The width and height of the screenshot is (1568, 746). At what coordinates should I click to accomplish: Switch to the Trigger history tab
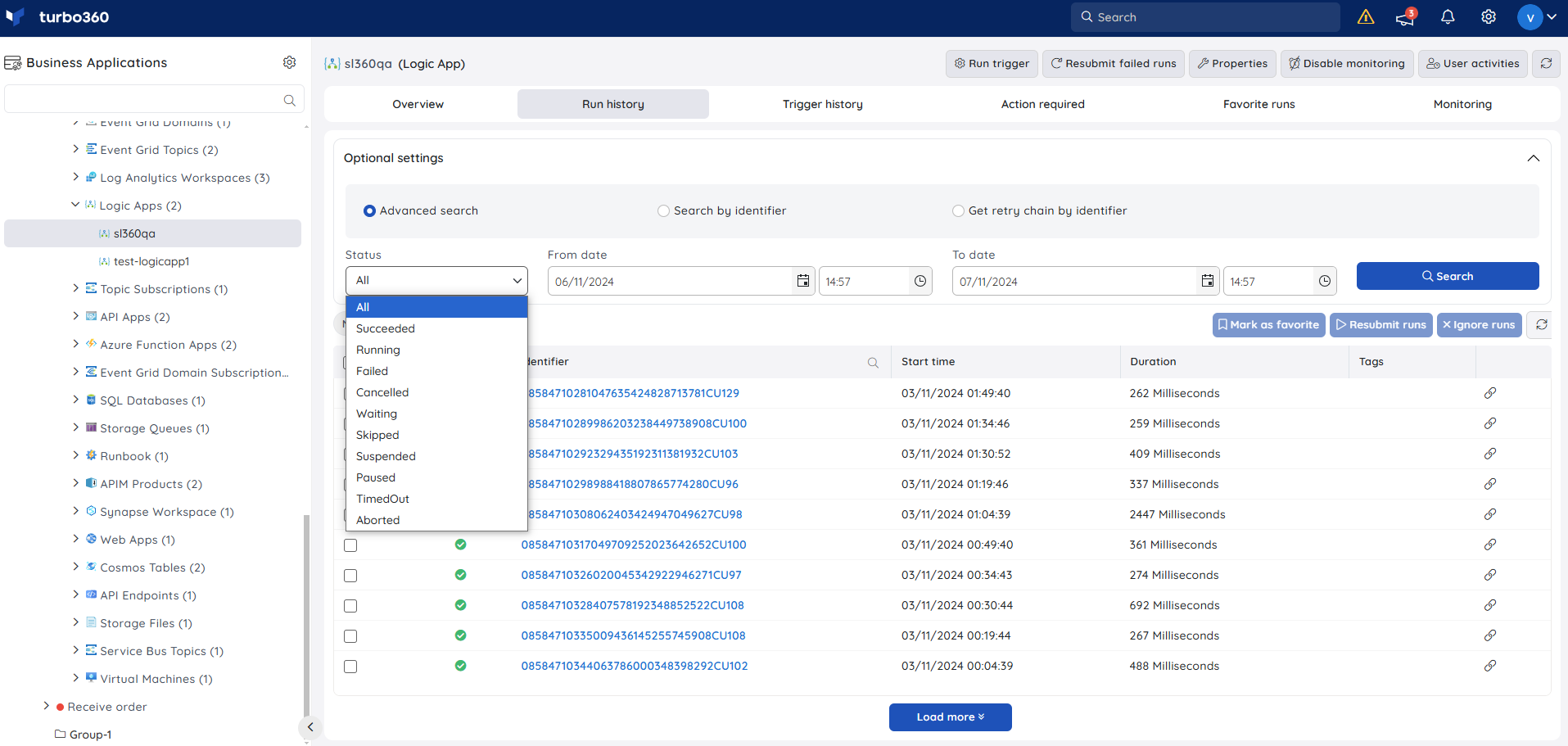point(823,104)
